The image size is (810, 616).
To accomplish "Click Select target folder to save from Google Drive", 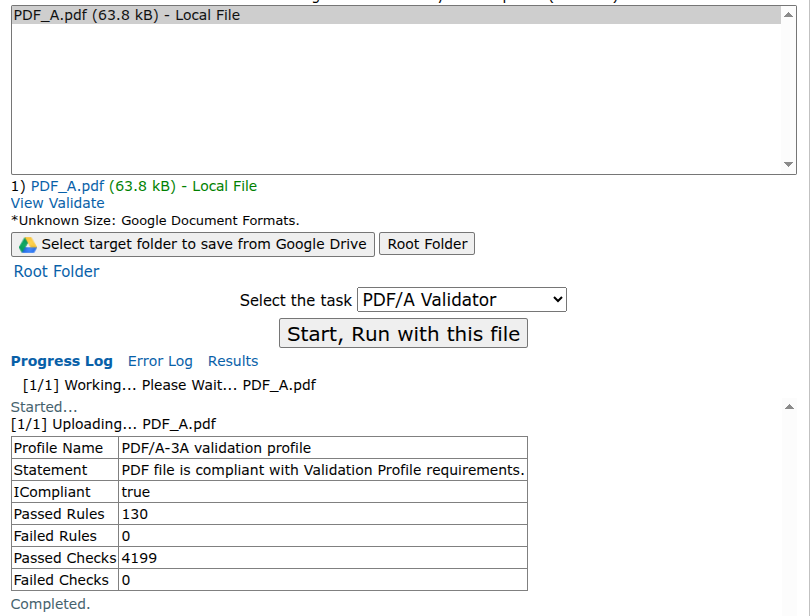I will click(x=192, y=243).
